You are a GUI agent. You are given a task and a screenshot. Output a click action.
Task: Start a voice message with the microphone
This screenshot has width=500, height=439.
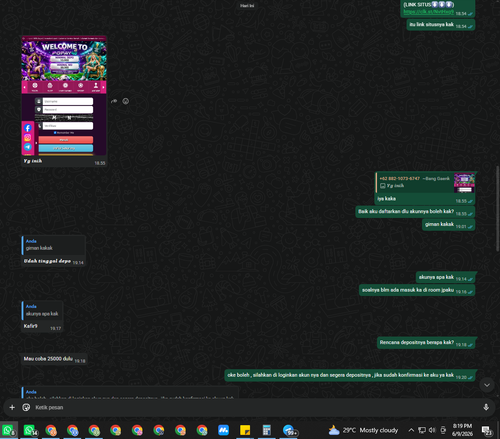486,407
